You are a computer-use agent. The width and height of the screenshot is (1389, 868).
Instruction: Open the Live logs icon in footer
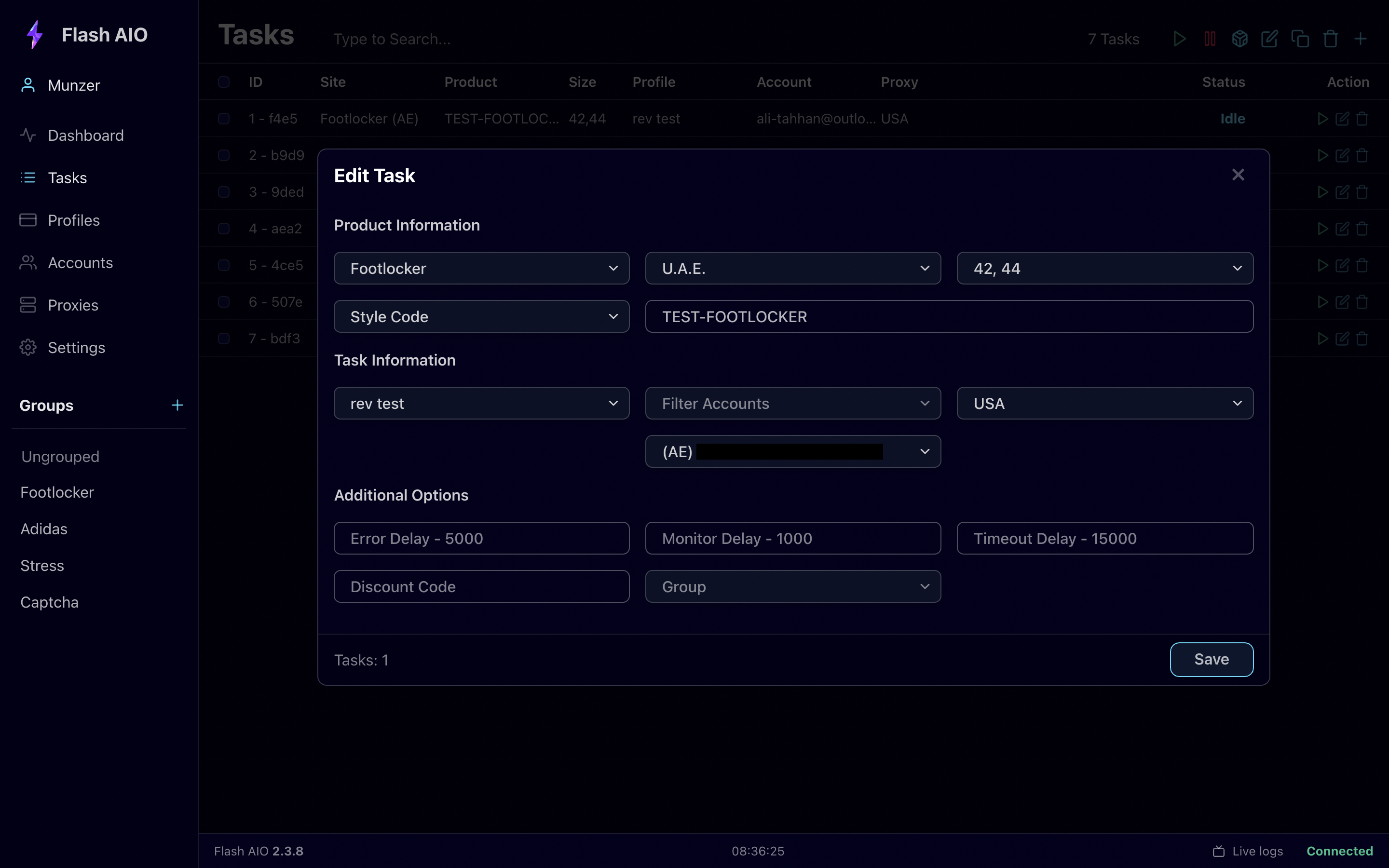click(1219, 851)
